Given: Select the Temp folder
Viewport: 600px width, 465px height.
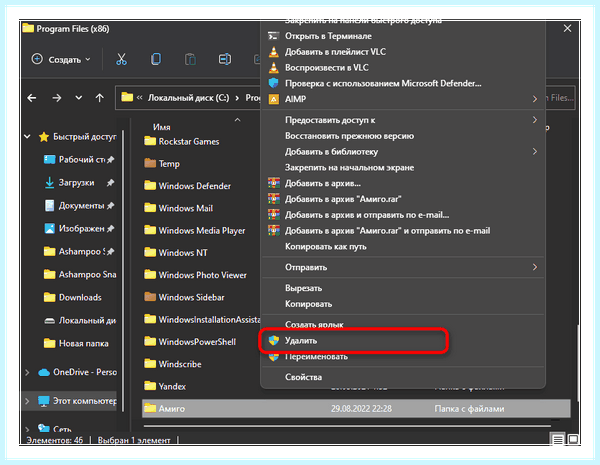Looking at the screenshot, I should pos(161,164).
